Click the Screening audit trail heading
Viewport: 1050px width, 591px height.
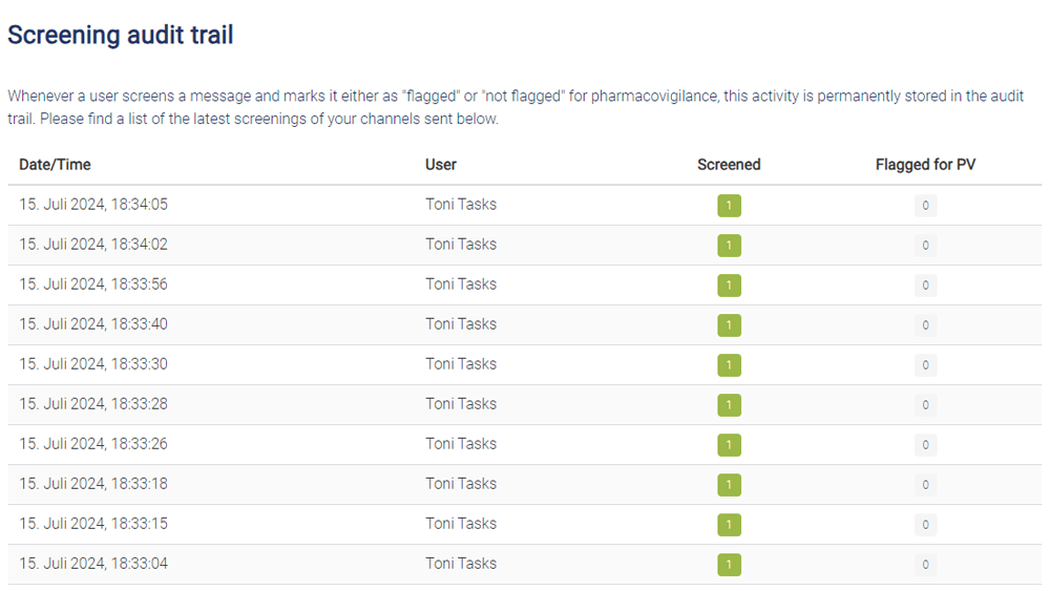click(121, 35)
